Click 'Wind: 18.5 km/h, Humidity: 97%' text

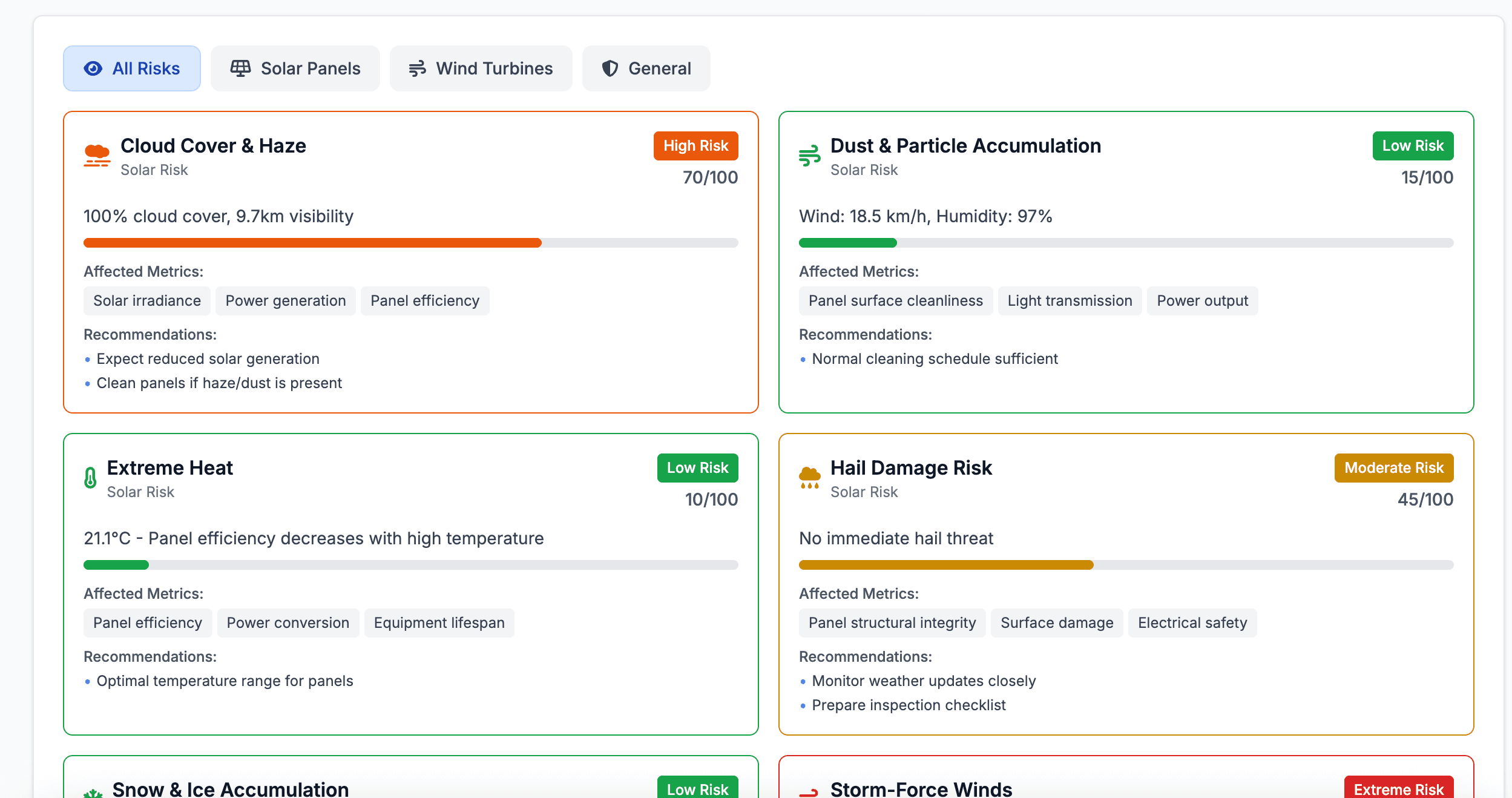pos(925,216)
